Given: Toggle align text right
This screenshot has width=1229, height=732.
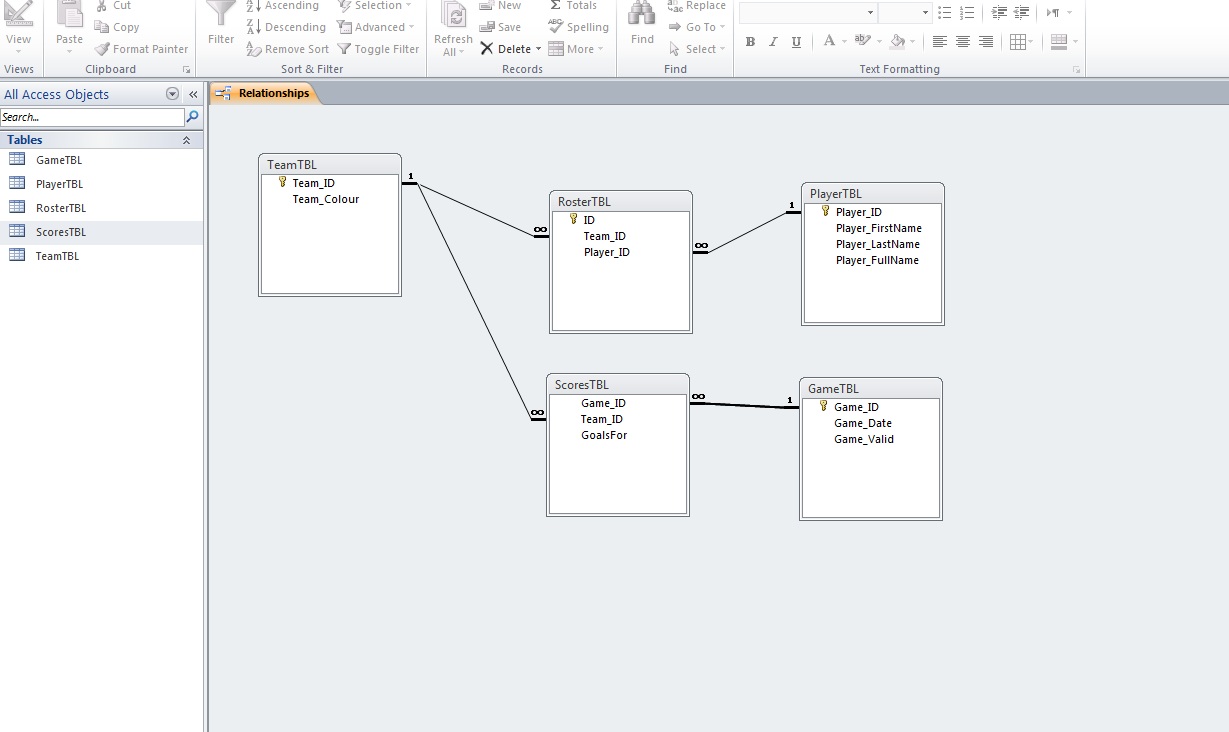Looking at the screenshot, I should pyautogui.click(x=986, y=42).
